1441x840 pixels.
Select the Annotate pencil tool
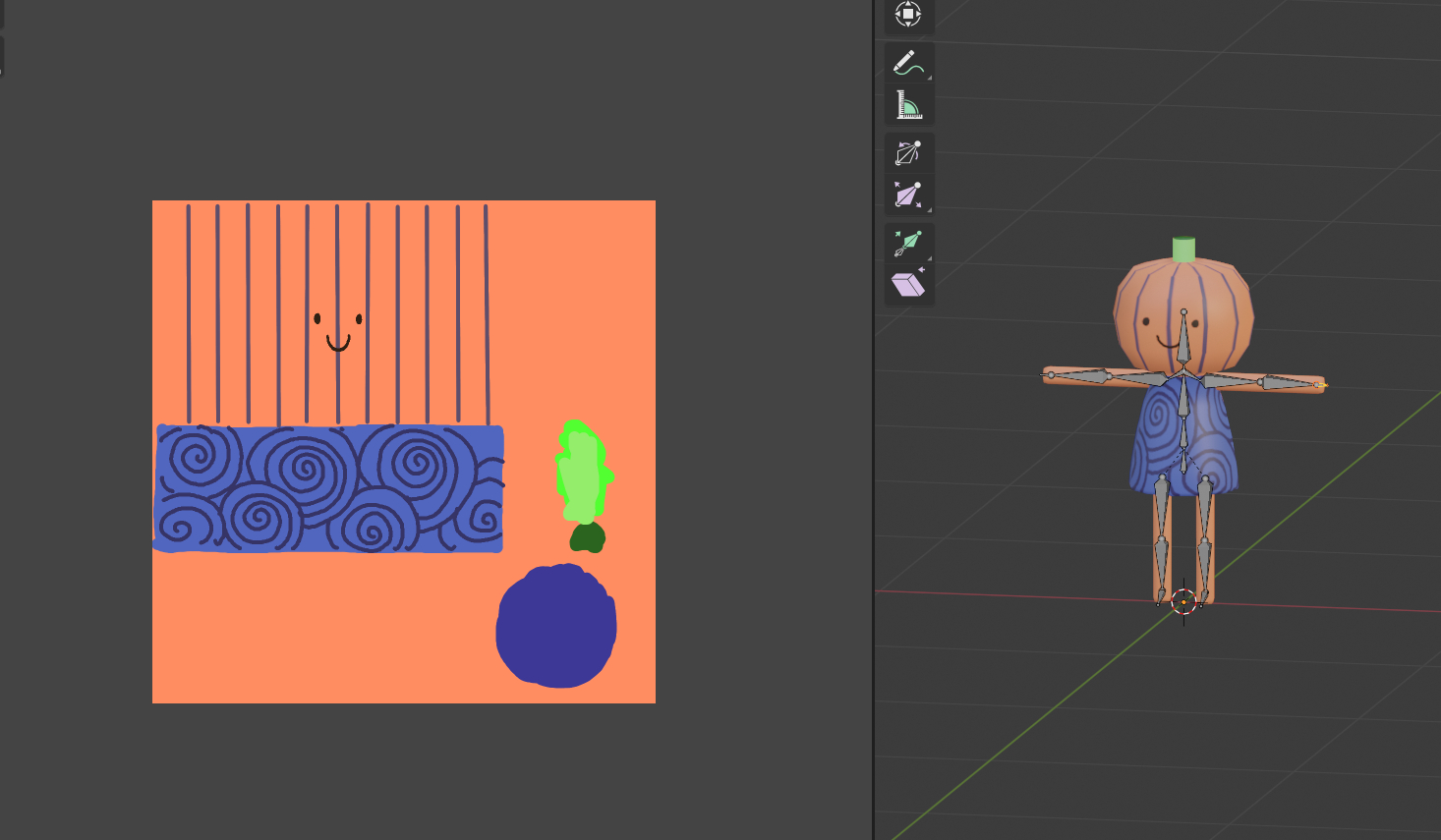[x=908, y=62]
